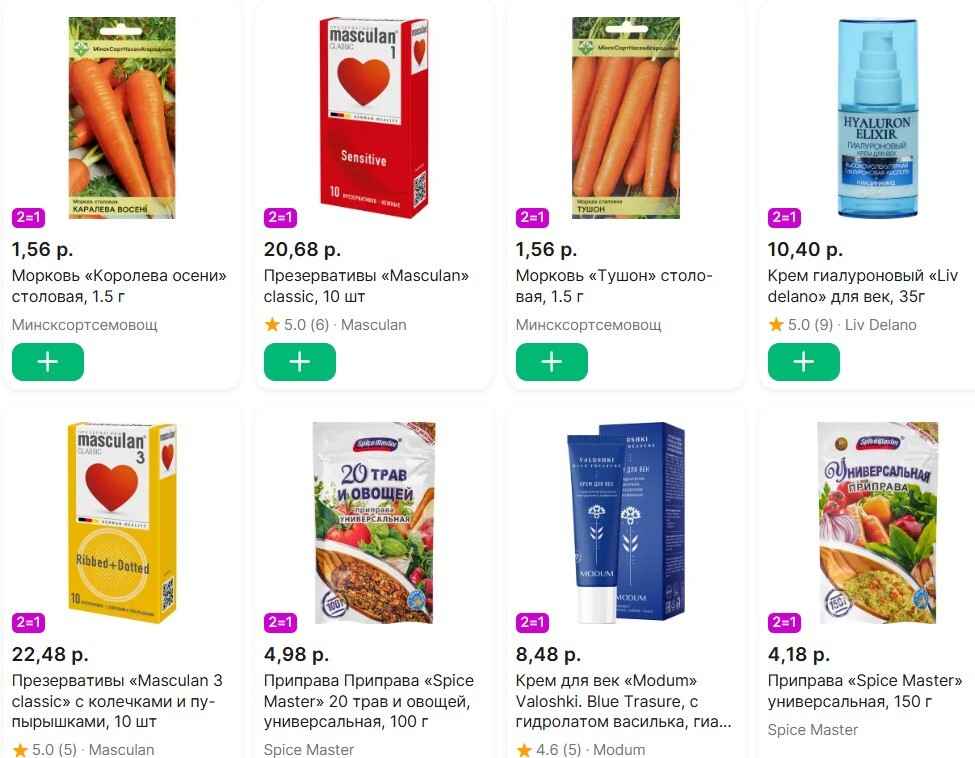Viewport: 975px width, 758px height.
Task: Open Приправа «Spice Master» универсальная, 150 г
Action: [x=865, y=691]
